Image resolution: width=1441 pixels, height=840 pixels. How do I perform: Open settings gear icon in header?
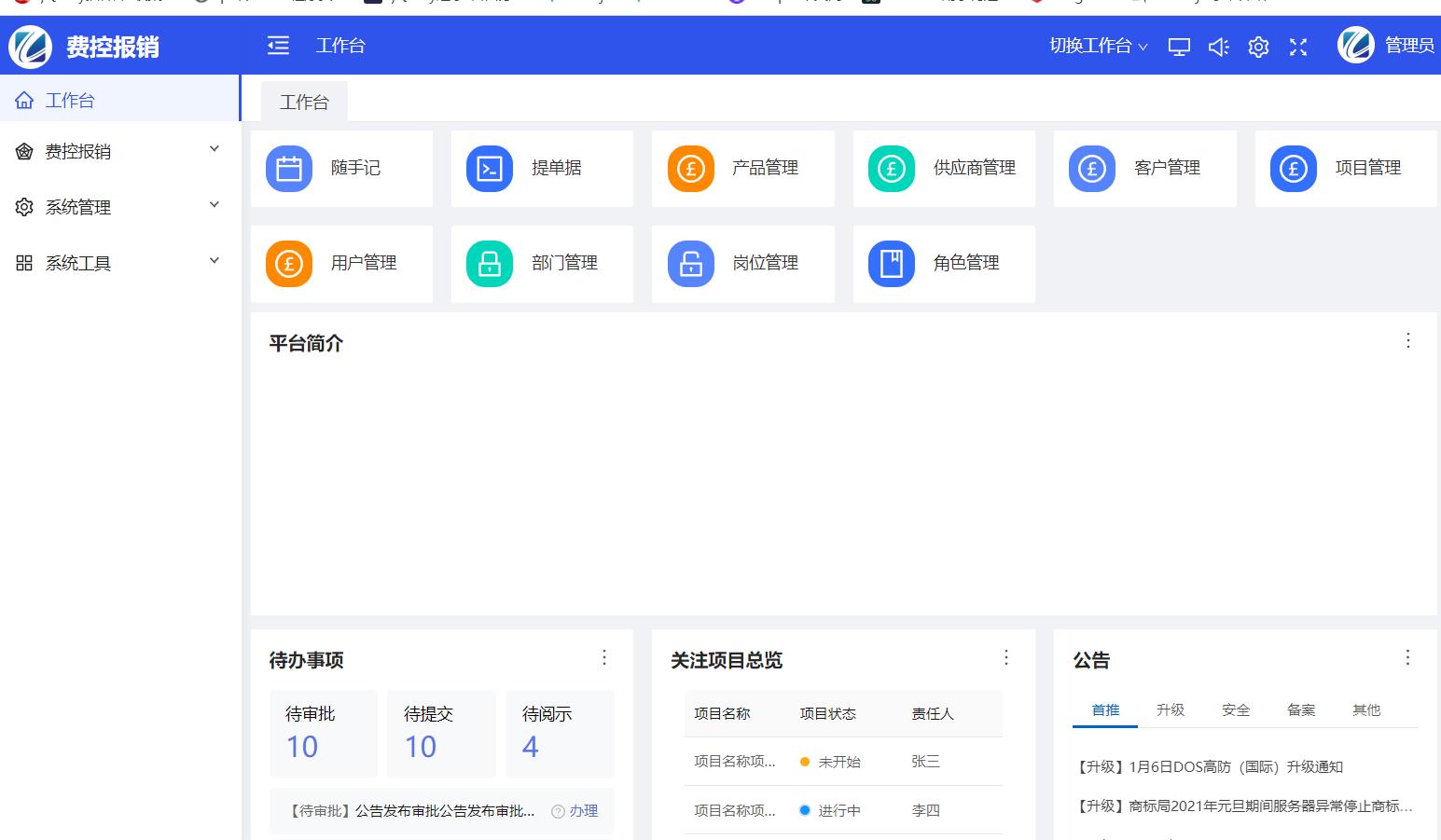pyautogui.click(x=1258, y=47)
